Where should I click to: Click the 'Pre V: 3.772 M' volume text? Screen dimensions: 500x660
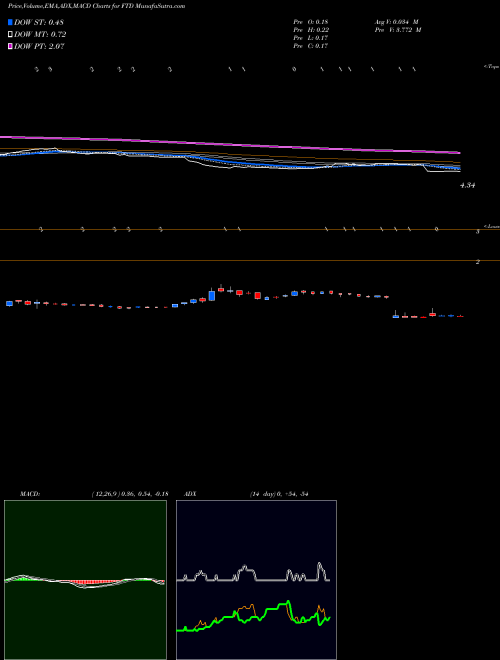pos(398,30)
